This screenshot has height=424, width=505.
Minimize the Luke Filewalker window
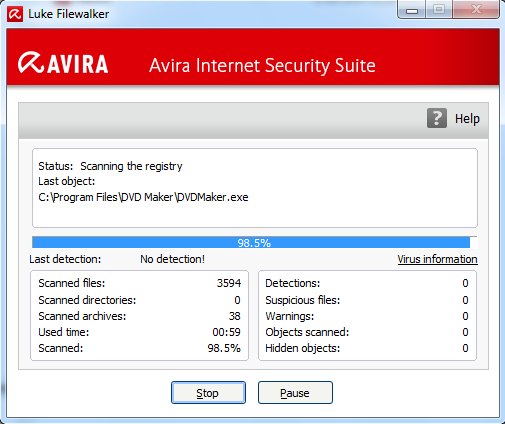pyautogui.click(x=412, y=9)
